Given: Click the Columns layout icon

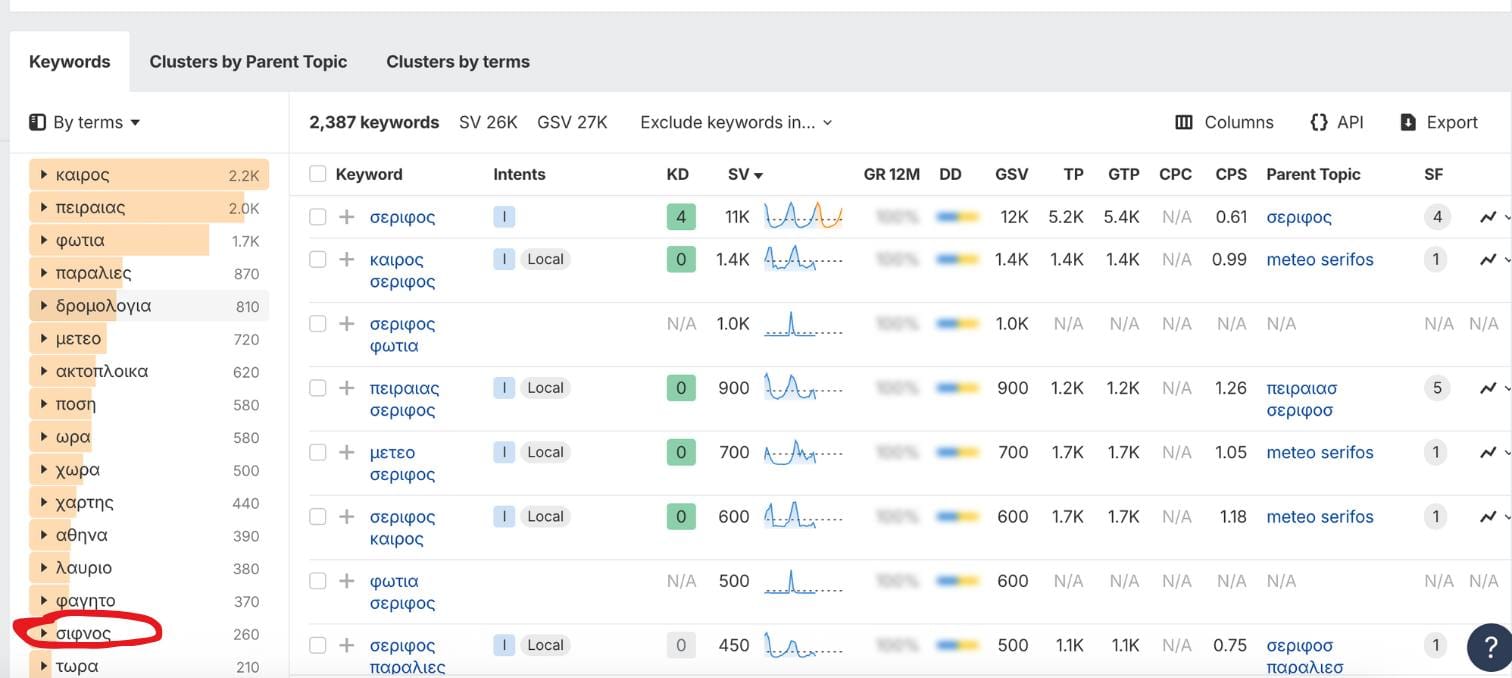Looking at the screenshot, I should 1184,122.
